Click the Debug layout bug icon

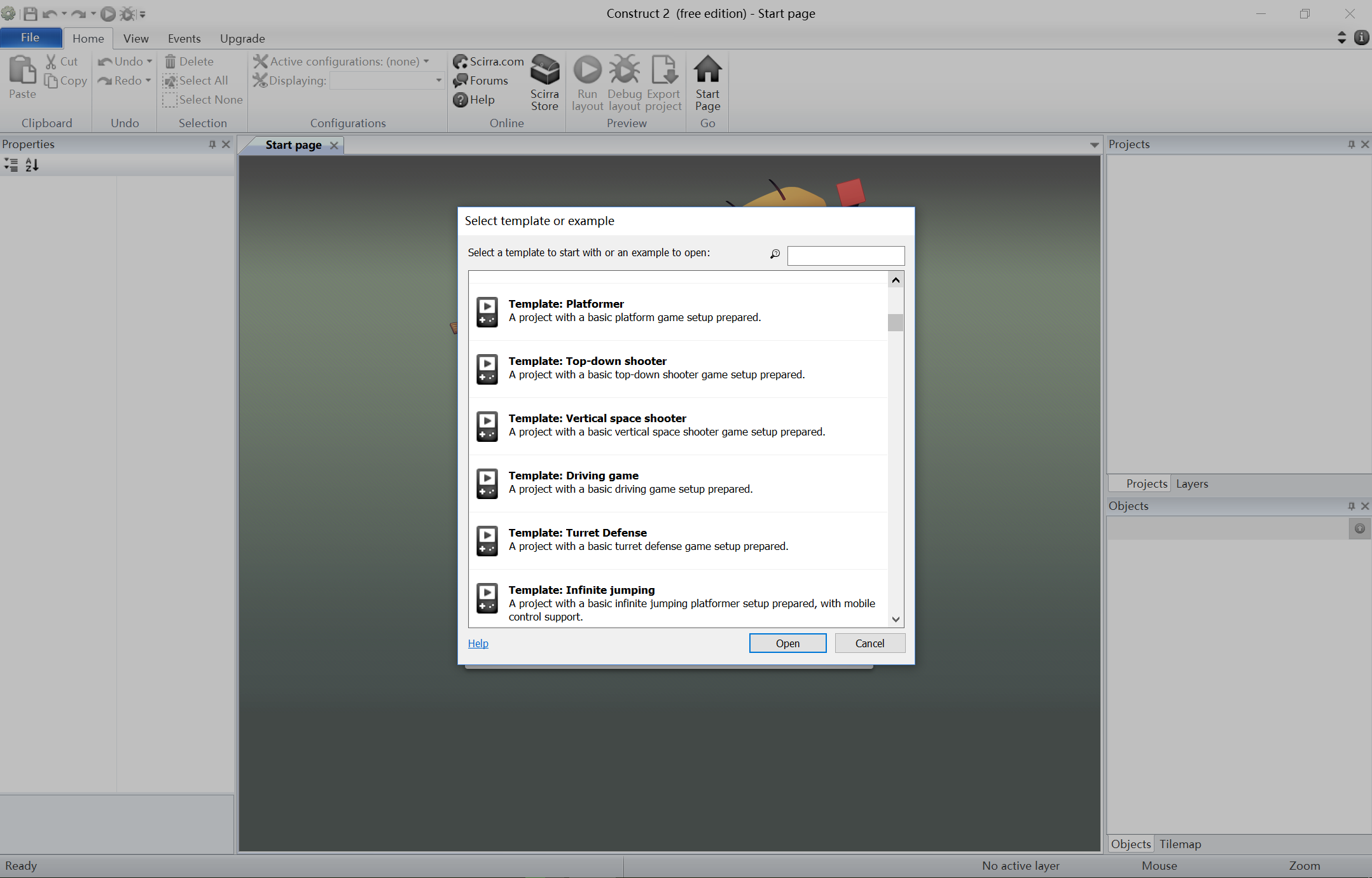click(x=625, y=69)
